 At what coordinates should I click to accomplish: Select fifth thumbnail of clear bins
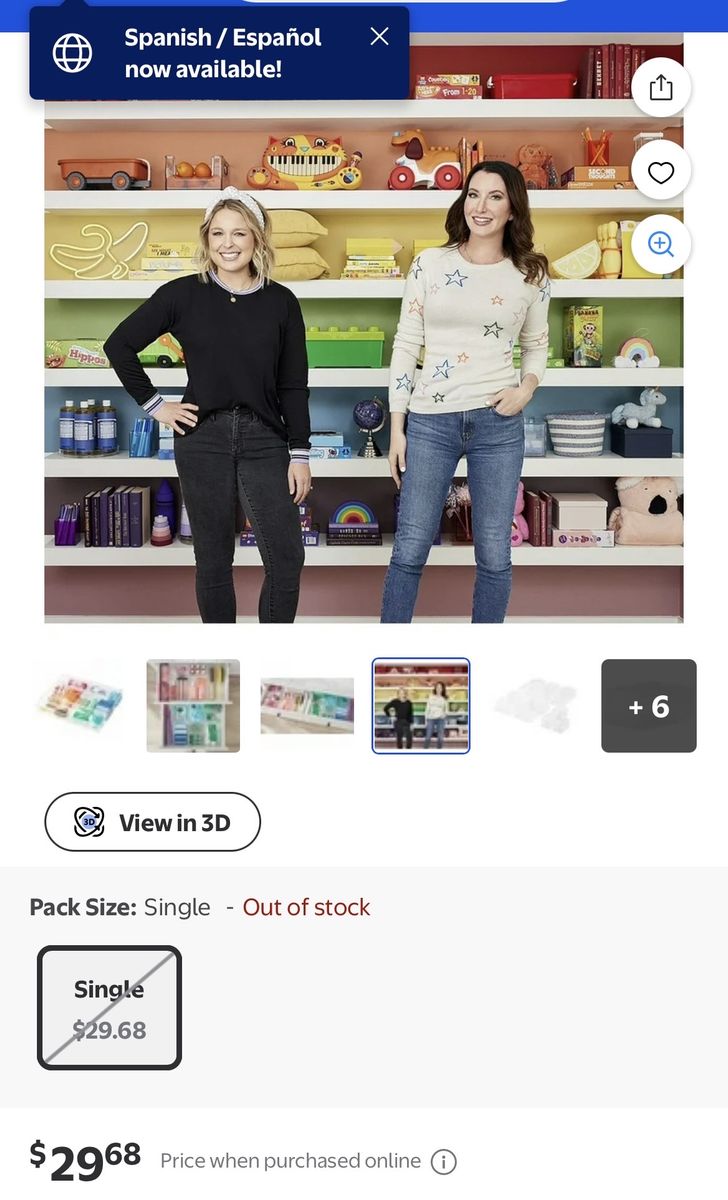coord(535,706)
